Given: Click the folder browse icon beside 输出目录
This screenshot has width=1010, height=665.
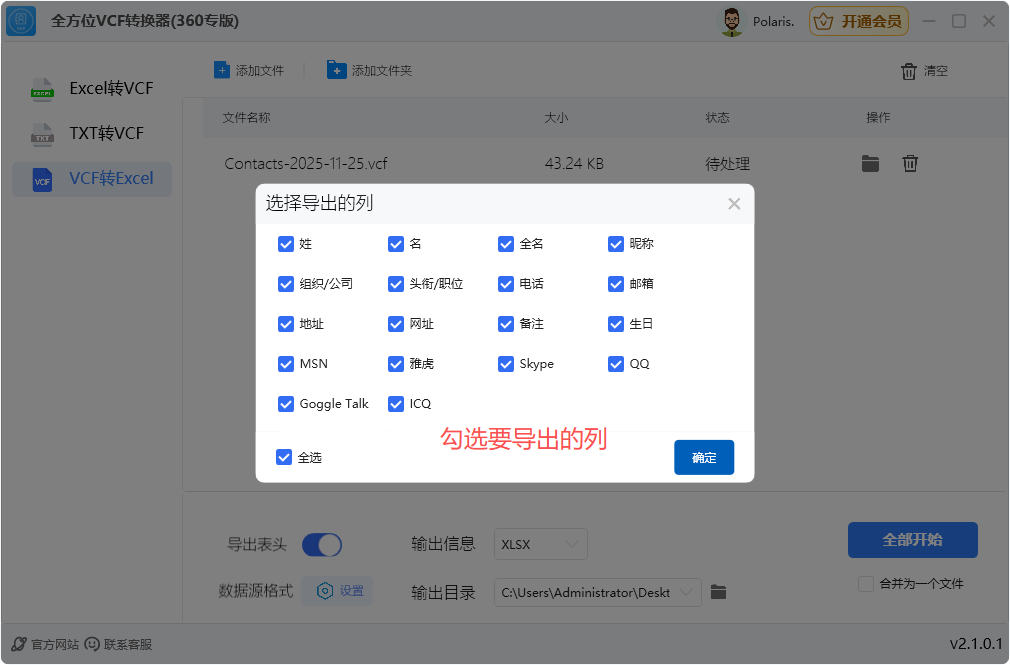Looking at the screenshot, I should pyautogui.click(x=718, y=591).
